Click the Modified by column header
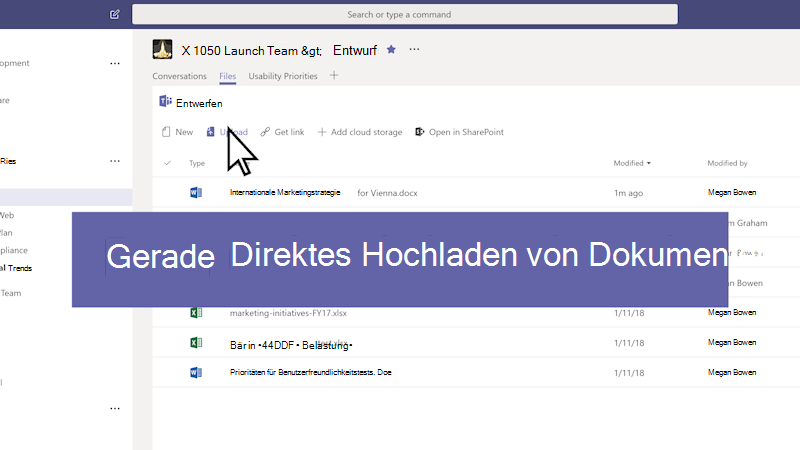This screenshot has height=450, width=800. click(727, 163)
